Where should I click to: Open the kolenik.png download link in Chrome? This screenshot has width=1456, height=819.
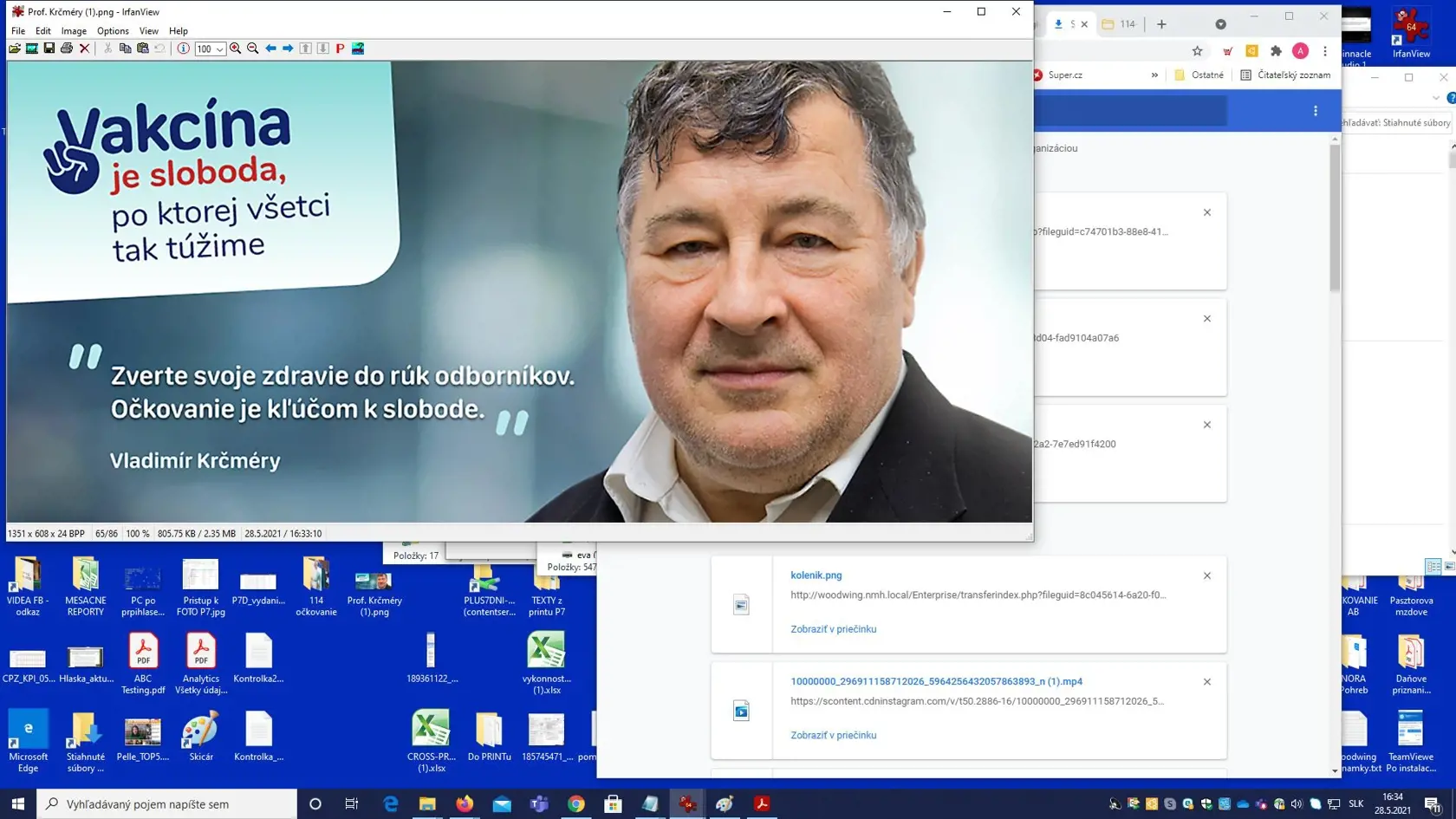[816, 575]
